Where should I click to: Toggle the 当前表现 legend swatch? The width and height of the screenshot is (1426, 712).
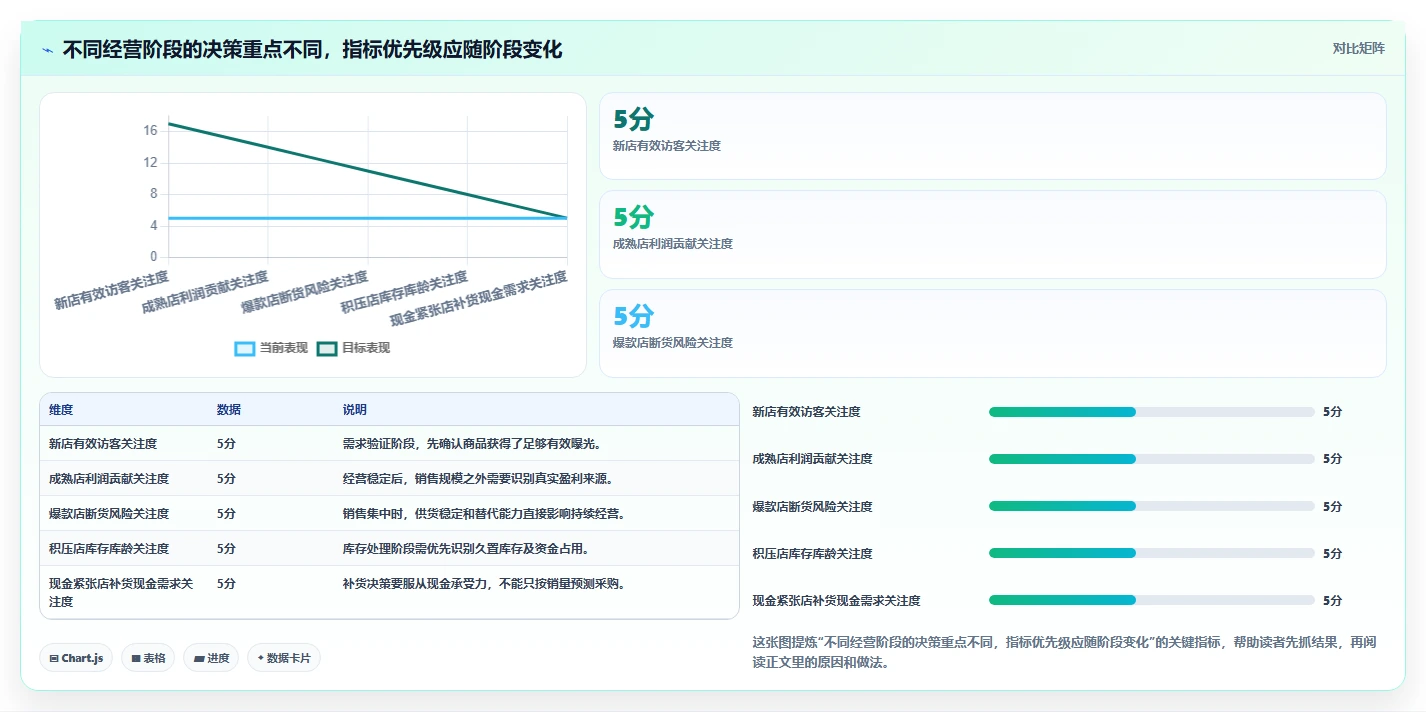pyautogui.click(x=245, y=348)
